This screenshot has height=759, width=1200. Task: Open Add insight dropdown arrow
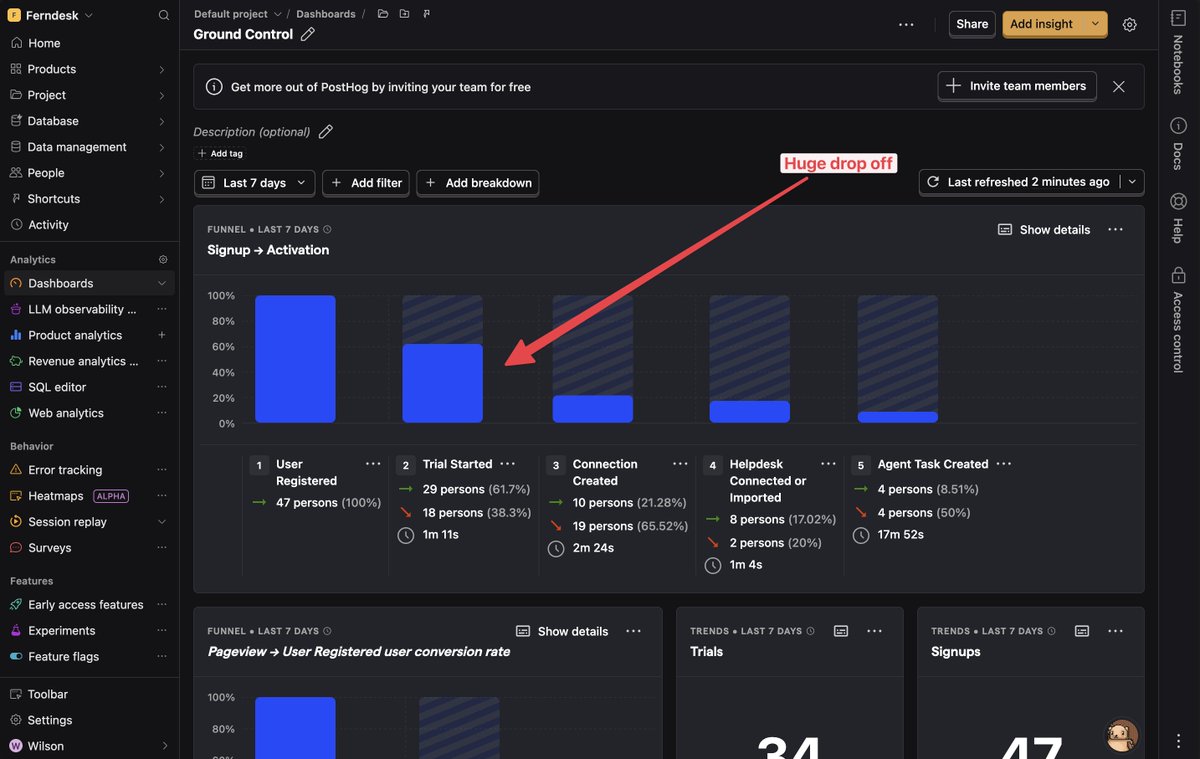coord(1095,24)
